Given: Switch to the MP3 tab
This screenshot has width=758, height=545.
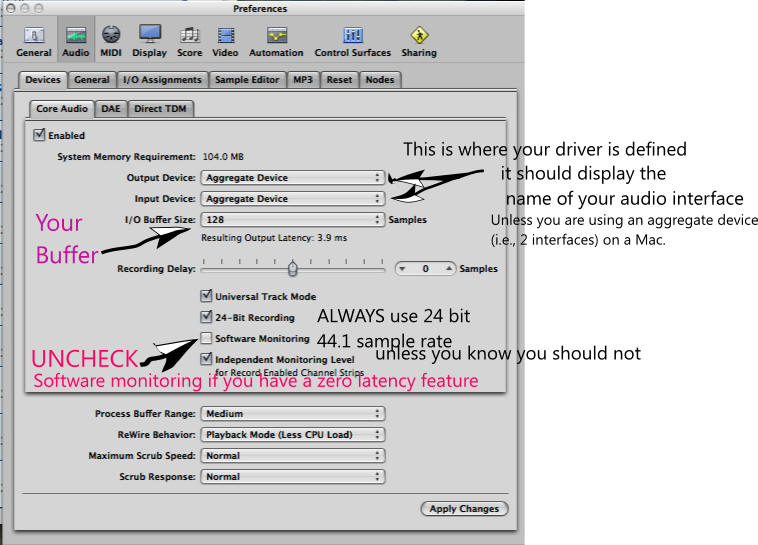Looking at the screenshot, I should point(303,80).
